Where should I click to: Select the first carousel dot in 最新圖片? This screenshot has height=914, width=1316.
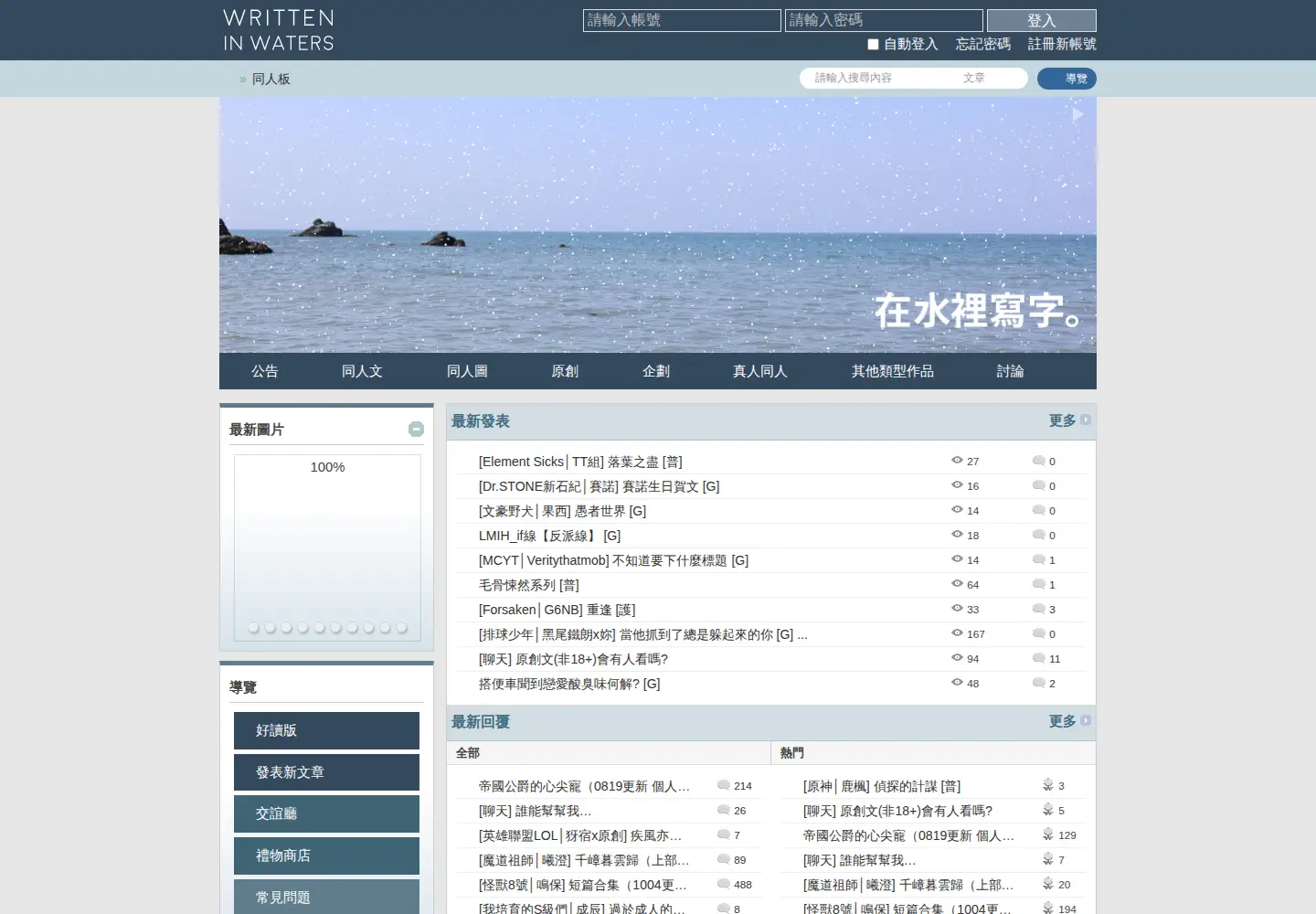click(x=254, y=628)
